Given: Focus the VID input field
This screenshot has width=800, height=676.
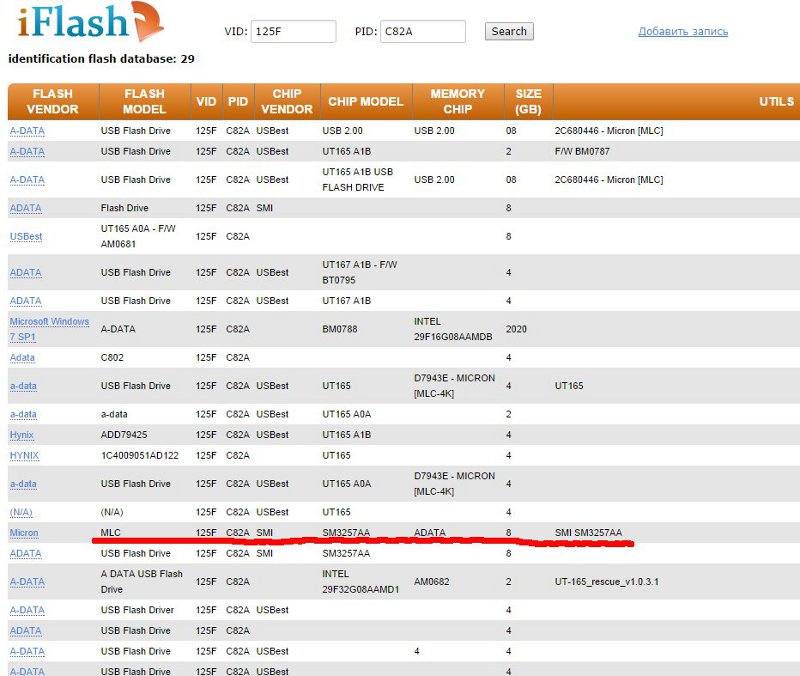Looking at the screenshot, I should 293,31.
